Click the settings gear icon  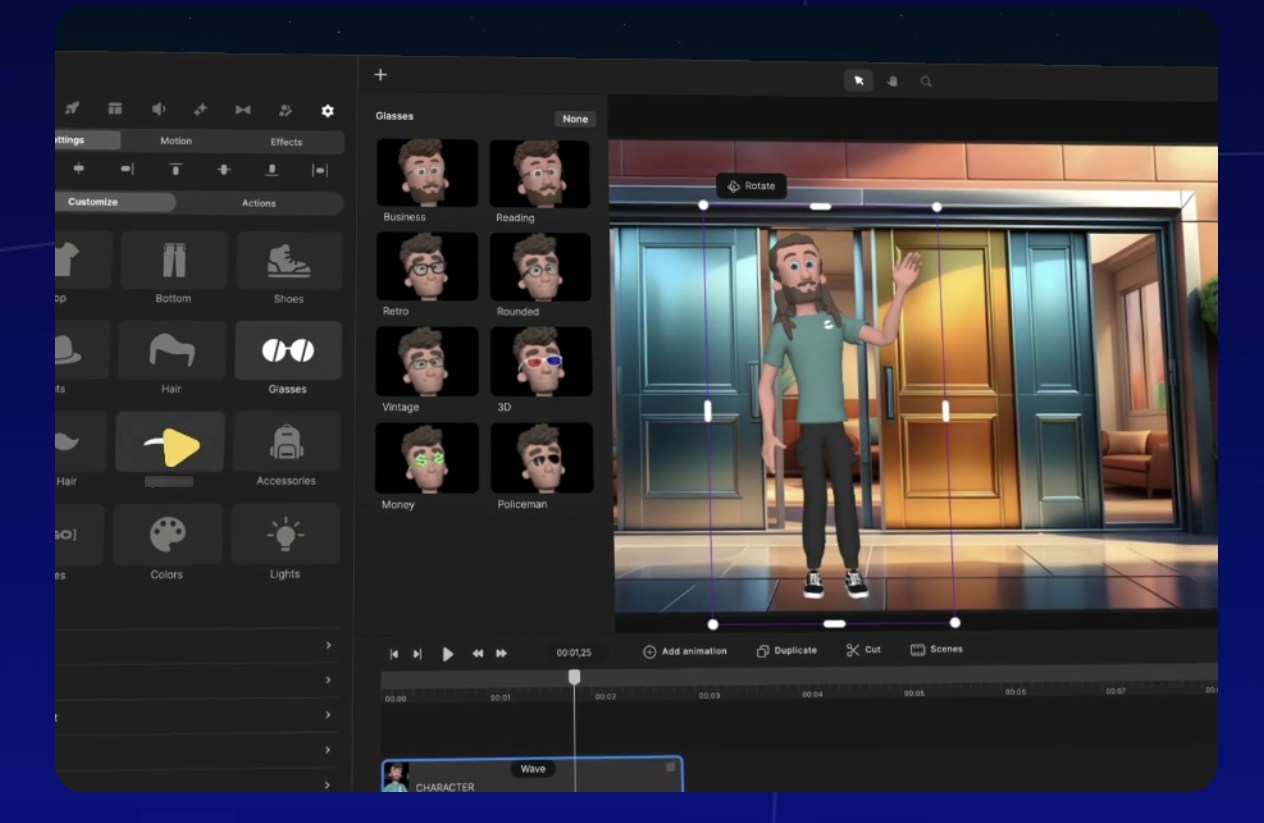327,111
